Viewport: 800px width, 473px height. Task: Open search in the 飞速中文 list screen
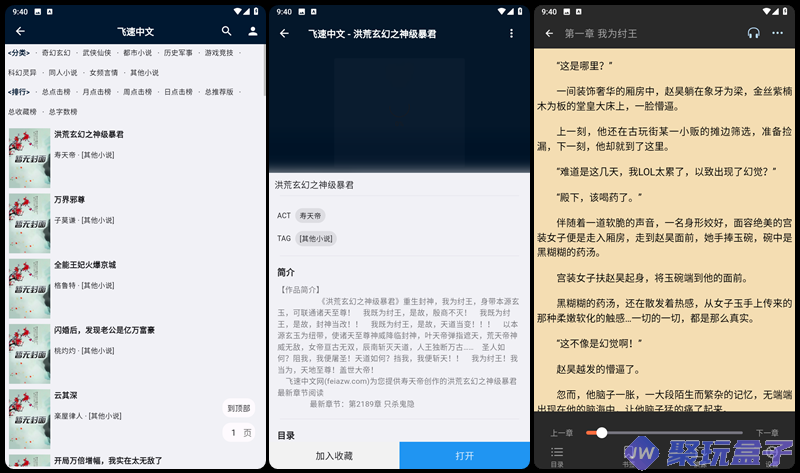point(227,31)
